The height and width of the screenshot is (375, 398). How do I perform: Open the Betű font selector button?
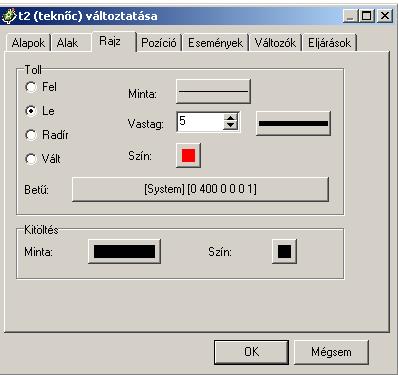pos(200,189)
